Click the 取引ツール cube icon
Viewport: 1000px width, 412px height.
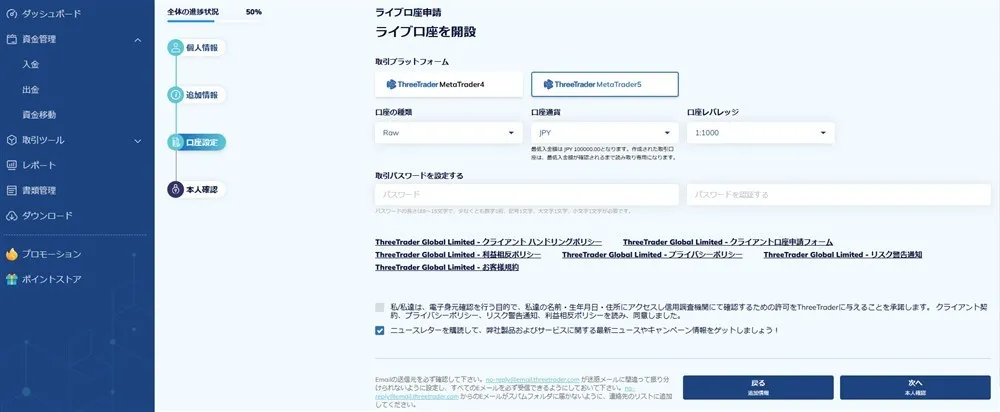click(11, 140)
